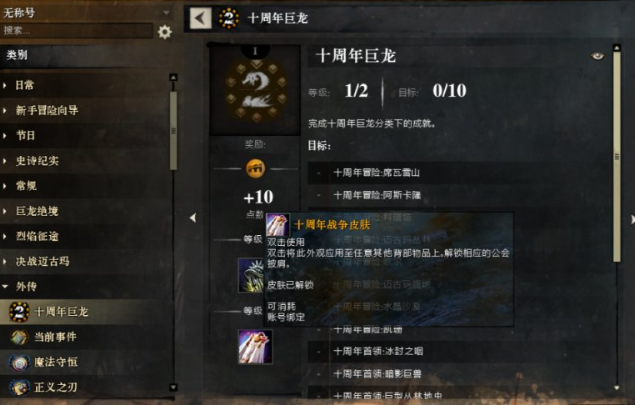Click the 十周年战争皮肤 reward item icon
This screenshot has width=635, height=405.
click(x=255, y=347)
